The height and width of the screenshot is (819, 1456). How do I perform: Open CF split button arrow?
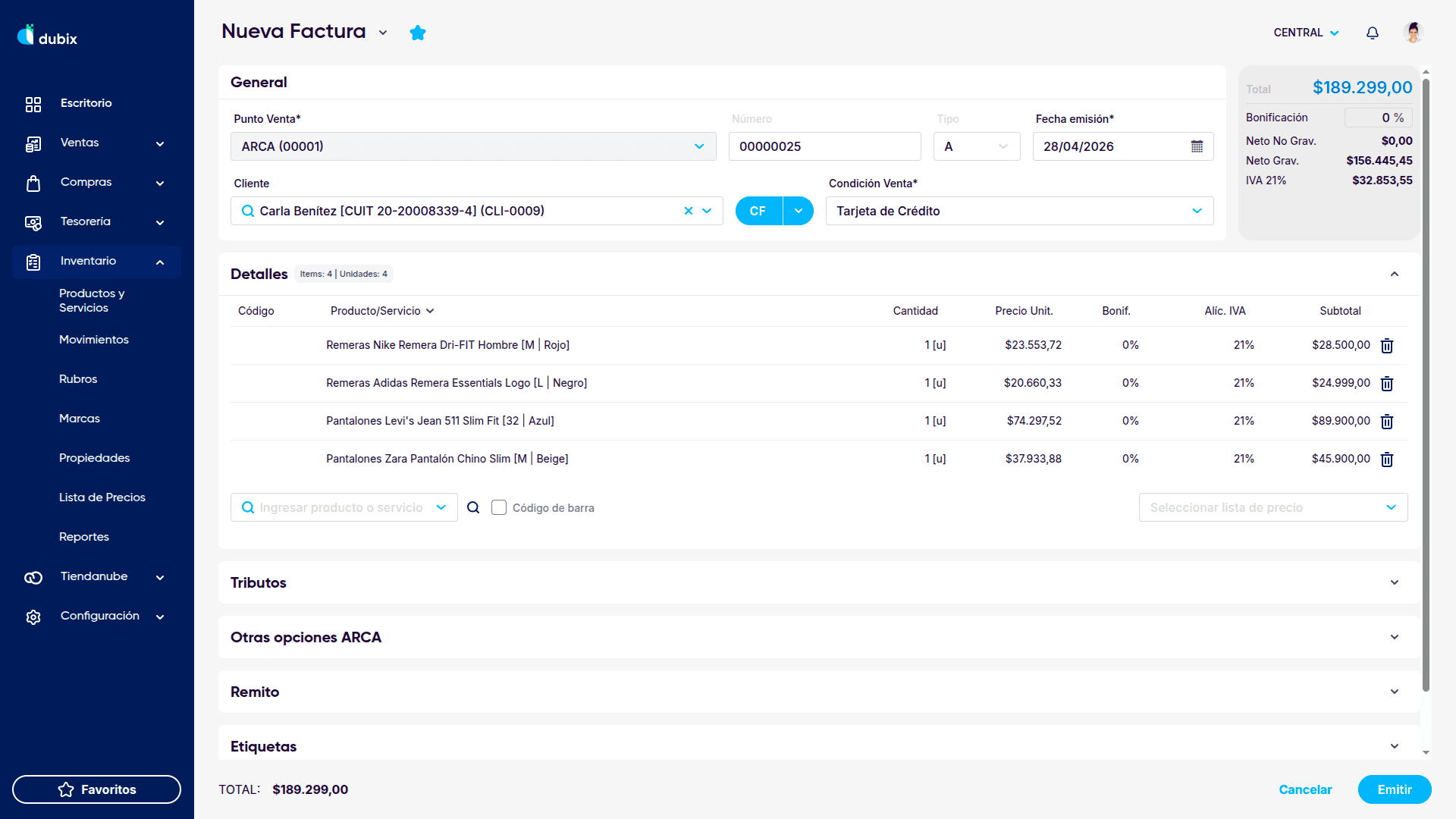tap(799, 211)
